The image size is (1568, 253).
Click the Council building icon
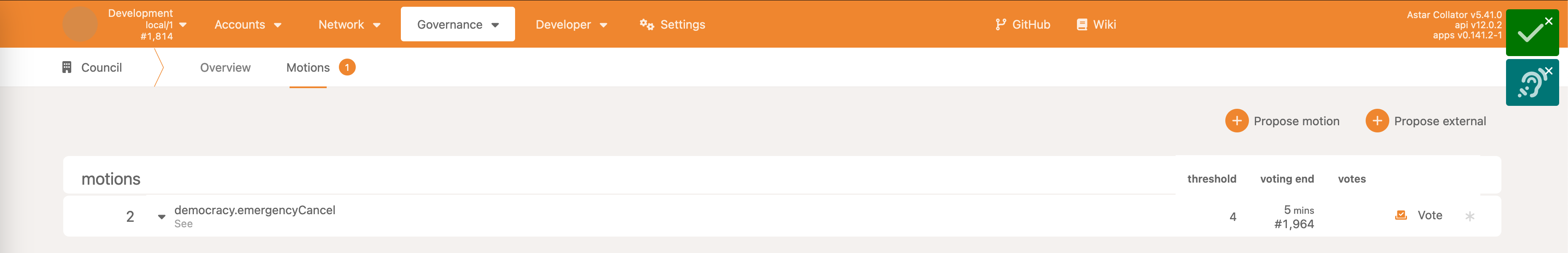(x=67, y=67)
